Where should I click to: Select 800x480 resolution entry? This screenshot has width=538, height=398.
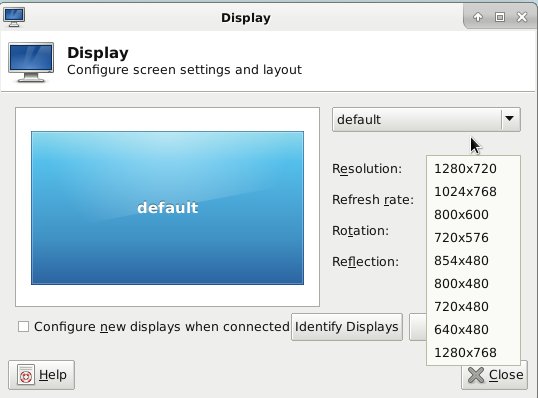click(x=473, y=283)
